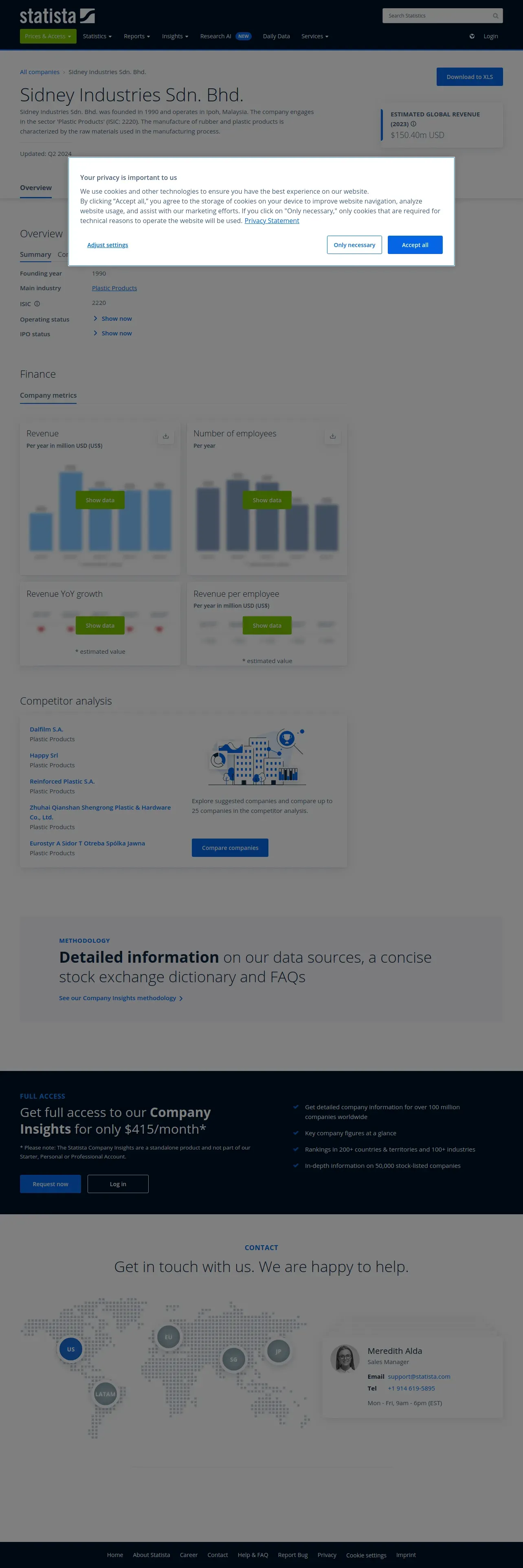Open competitor Eurostyr A Sidor T Otreba
Image resolution: width=523 pixels, height=1568 pixels.
(87, 844)
